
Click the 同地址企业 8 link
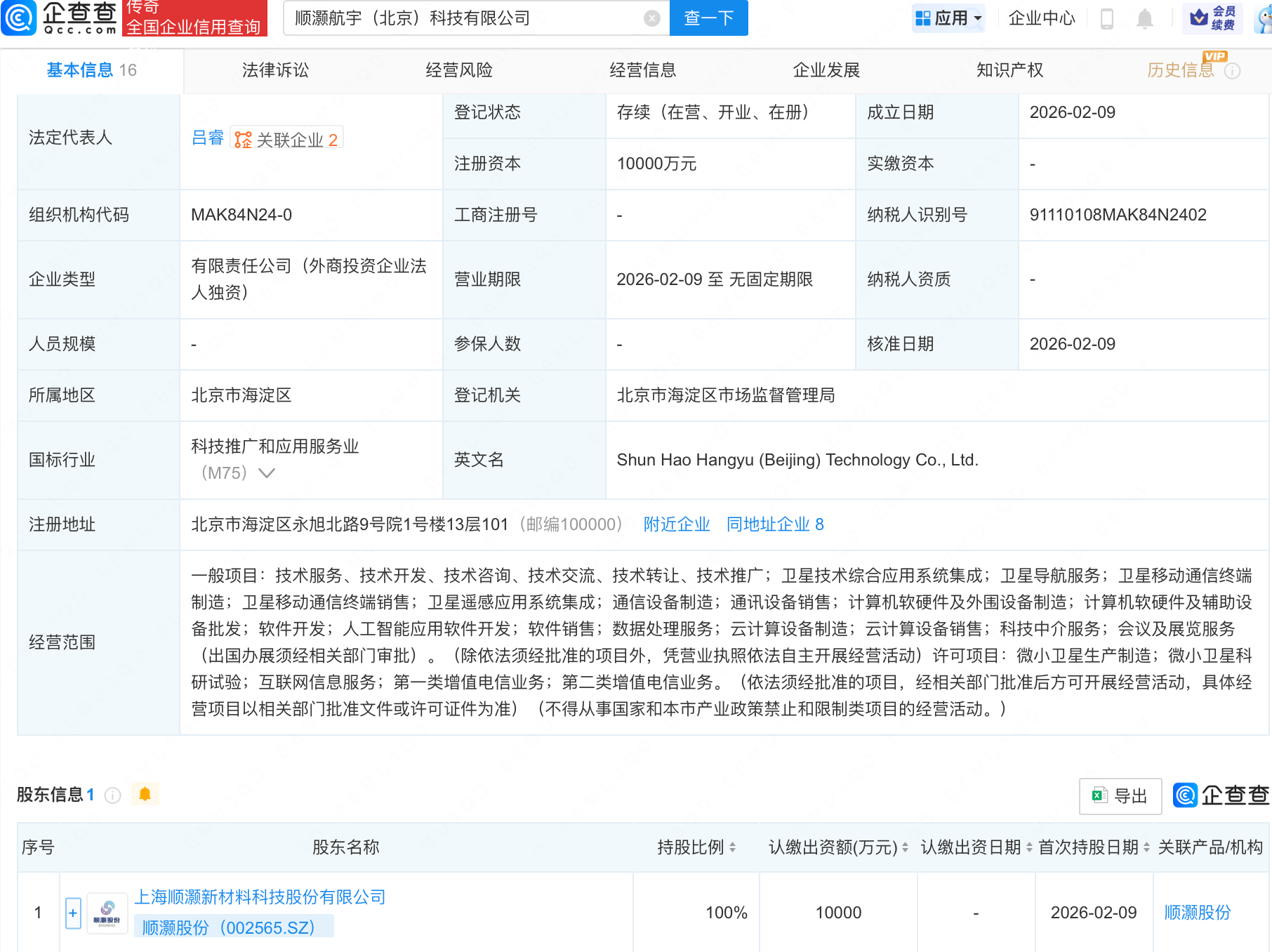tap(775, 524)
